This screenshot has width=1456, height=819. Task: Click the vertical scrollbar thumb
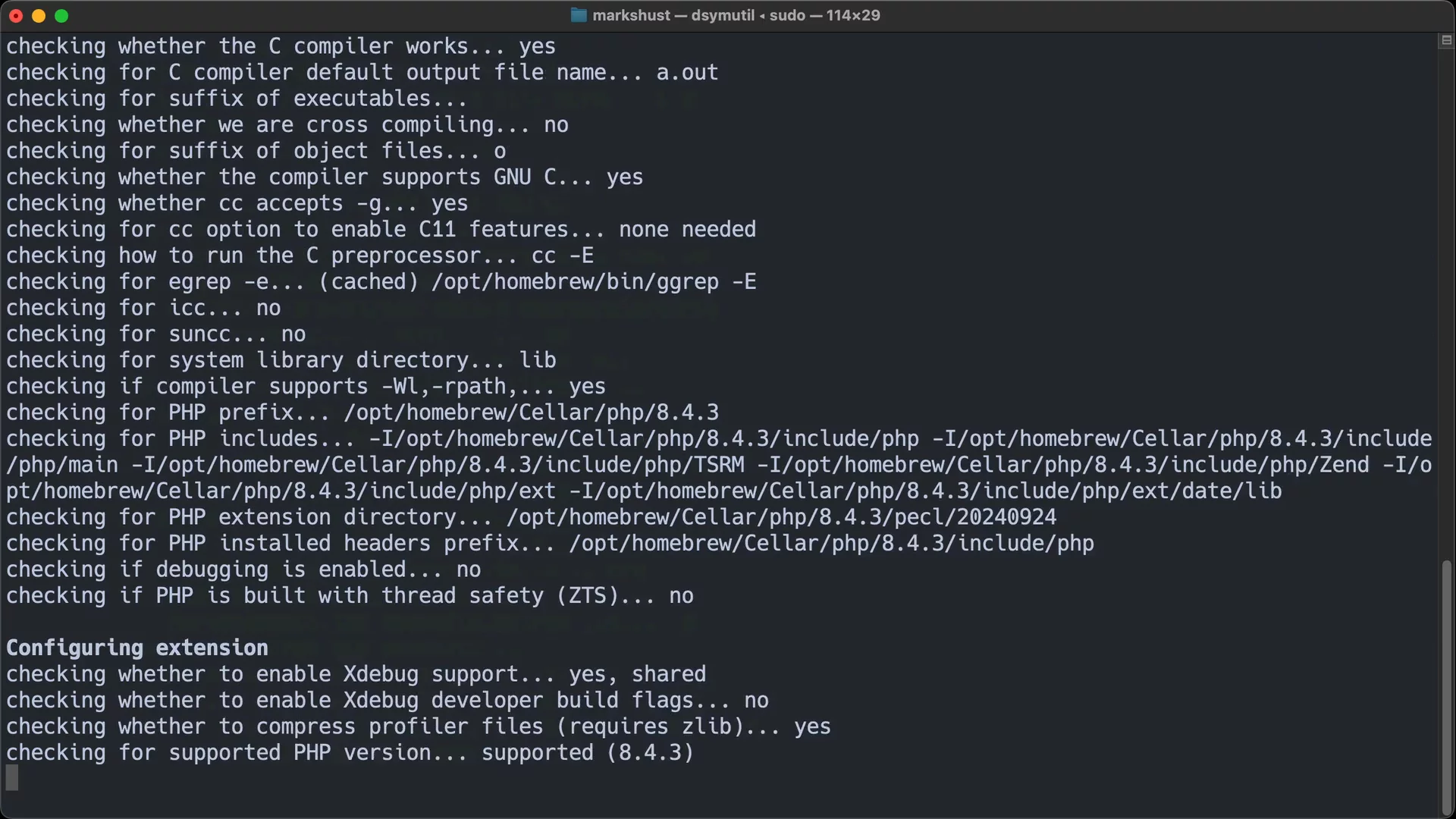1446,686
